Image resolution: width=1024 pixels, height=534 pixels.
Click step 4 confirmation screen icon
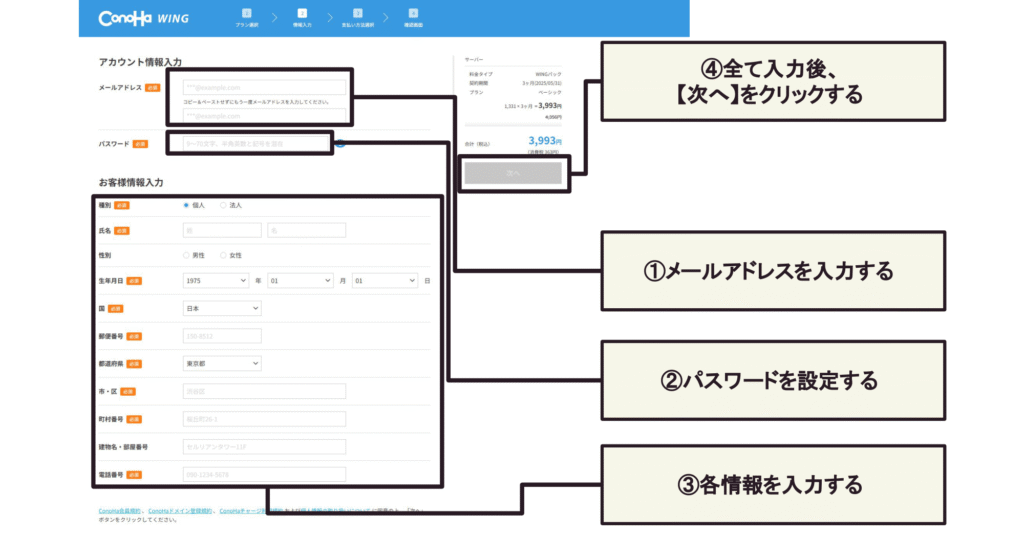[x=413, y=13]
